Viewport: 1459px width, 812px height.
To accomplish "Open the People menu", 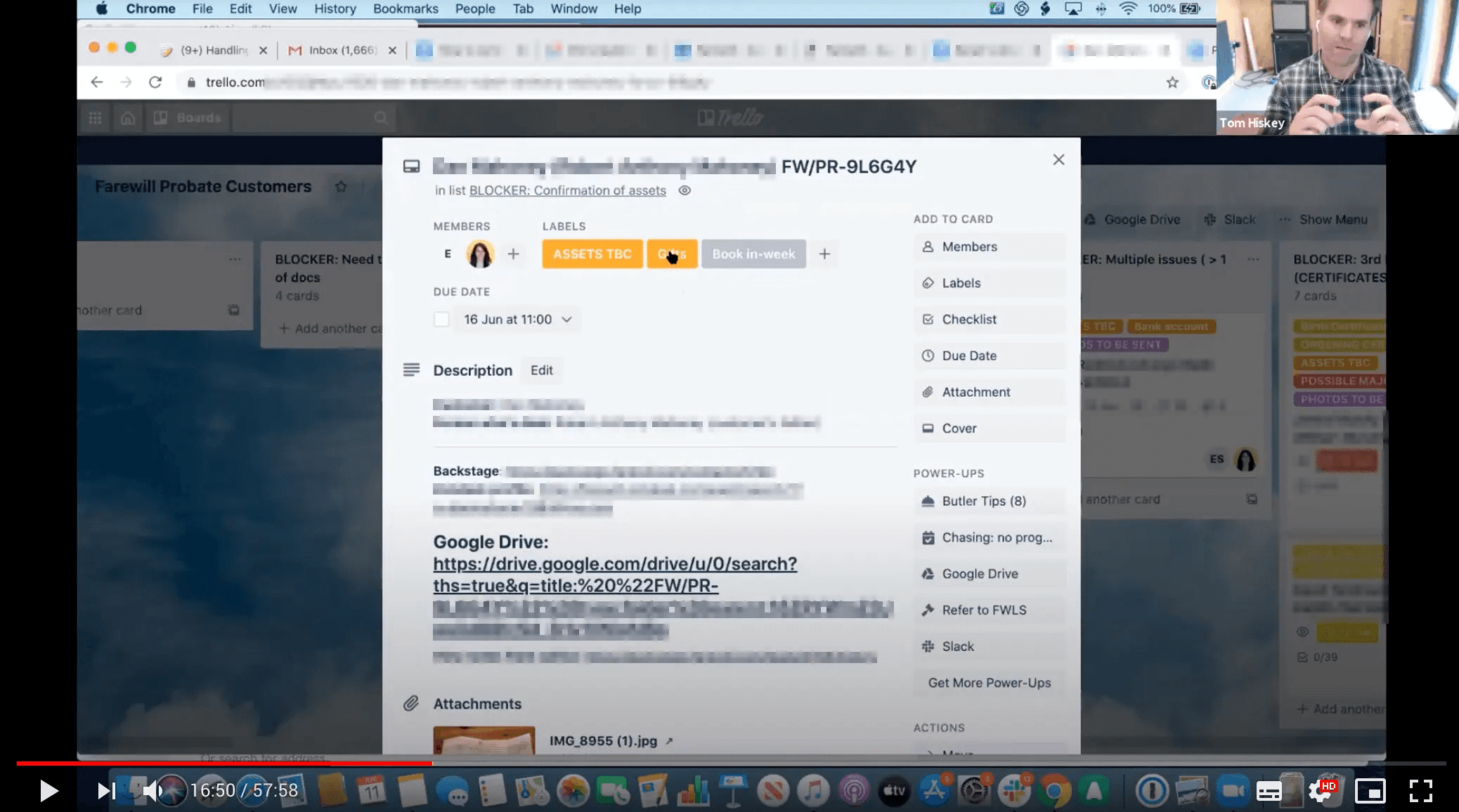I will pyautogui.click(x=475, y=9).
